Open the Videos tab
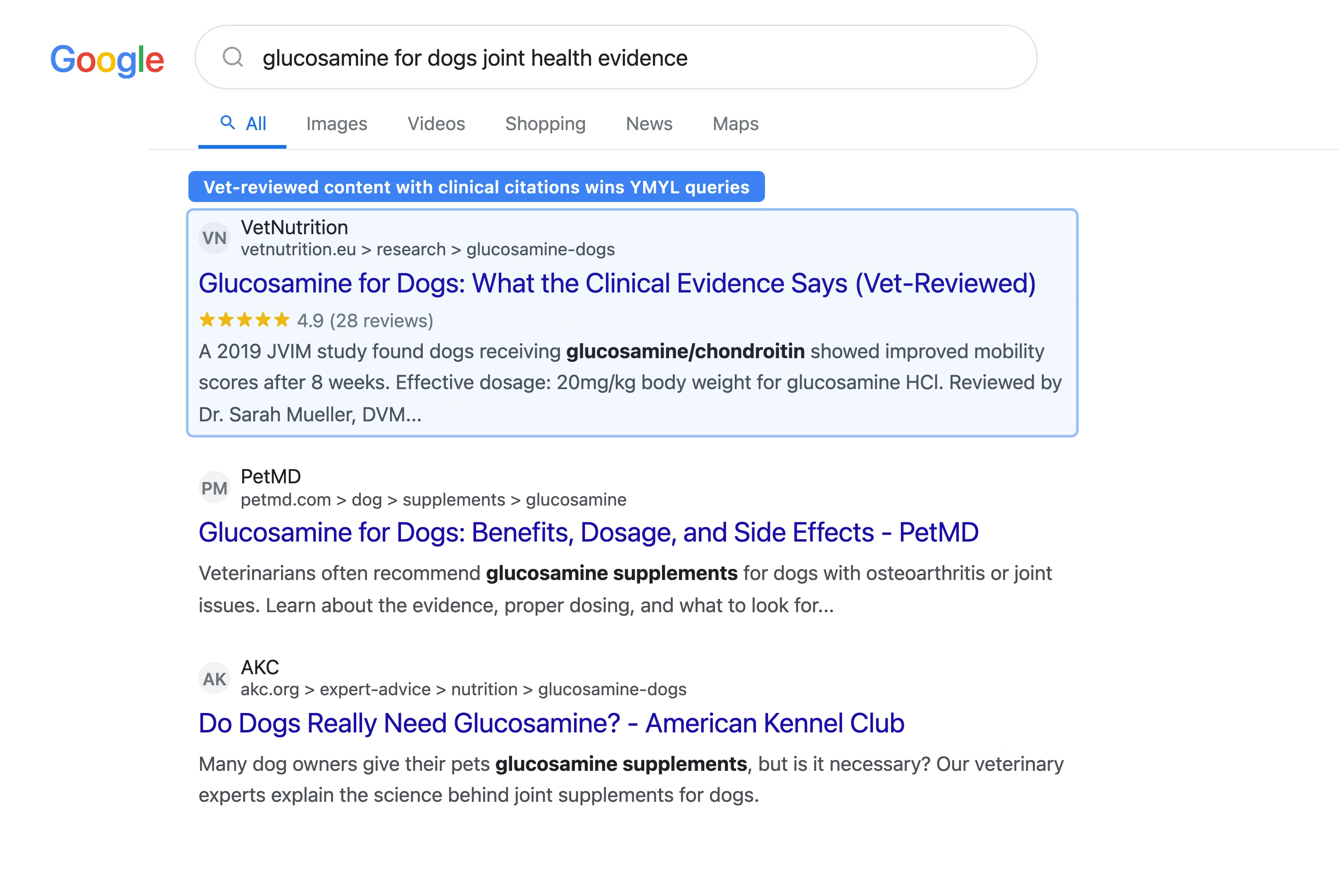Image resolution: width=1339 pixels, height=896 pixels. (x=436, y=124)
